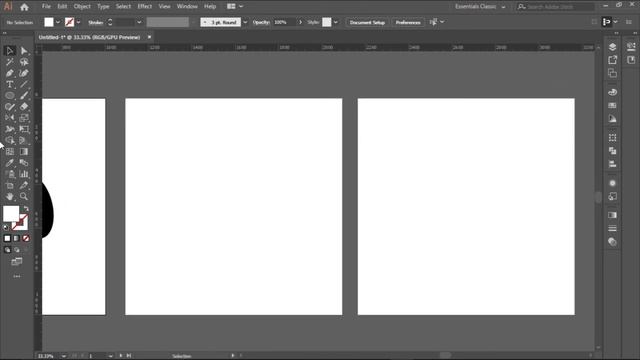The height and width of the screenshot is (360, 640).
Task: Click the Home icon
Action: (24, 7)
